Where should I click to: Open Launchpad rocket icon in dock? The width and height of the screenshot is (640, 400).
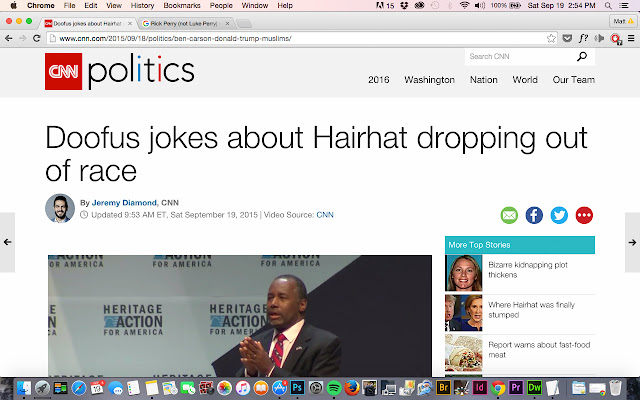click(42, 388)
